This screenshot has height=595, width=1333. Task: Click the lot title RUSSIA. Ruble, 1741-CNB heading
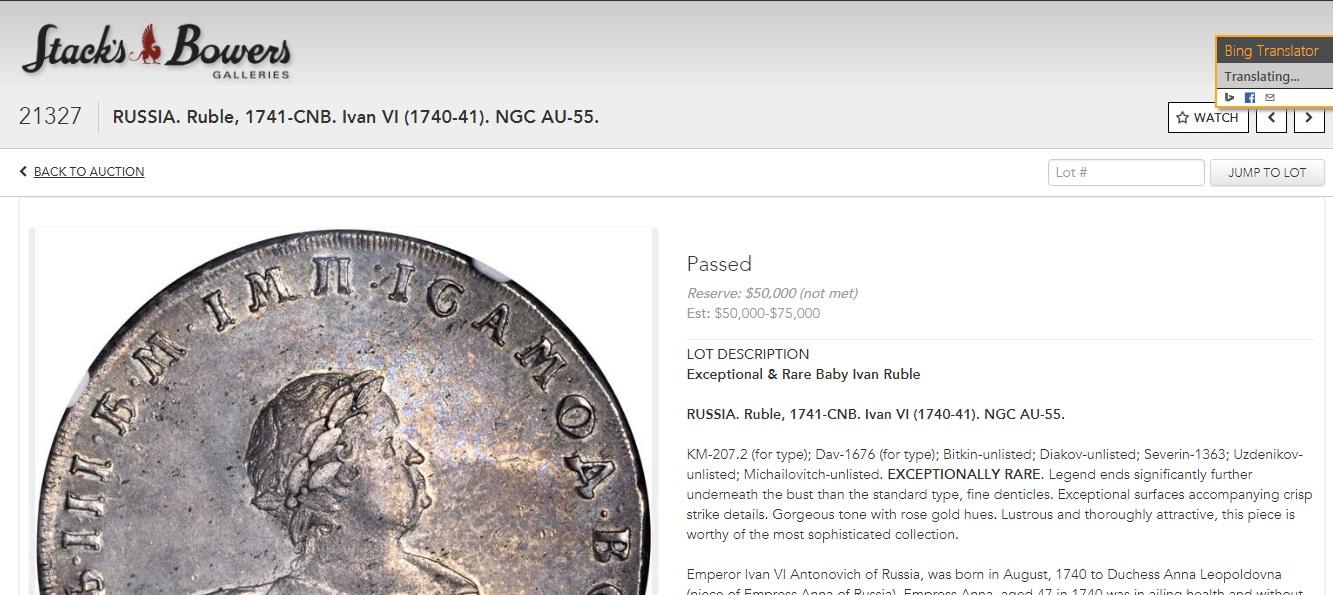pyautogui.click(x=356, y=117)
